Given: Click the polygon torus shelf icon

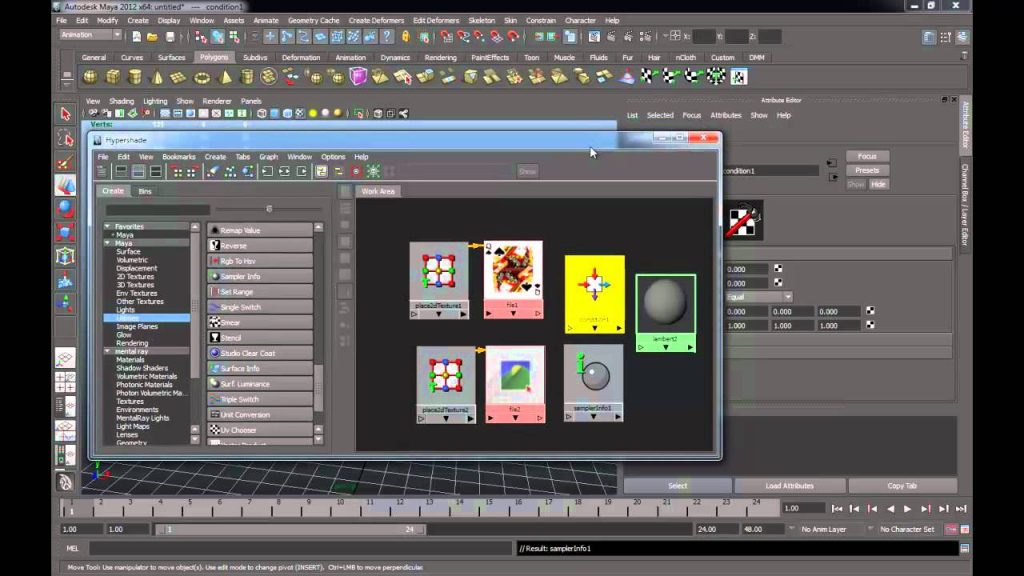Looking at the screenshot, I should (x=202, y=77).
